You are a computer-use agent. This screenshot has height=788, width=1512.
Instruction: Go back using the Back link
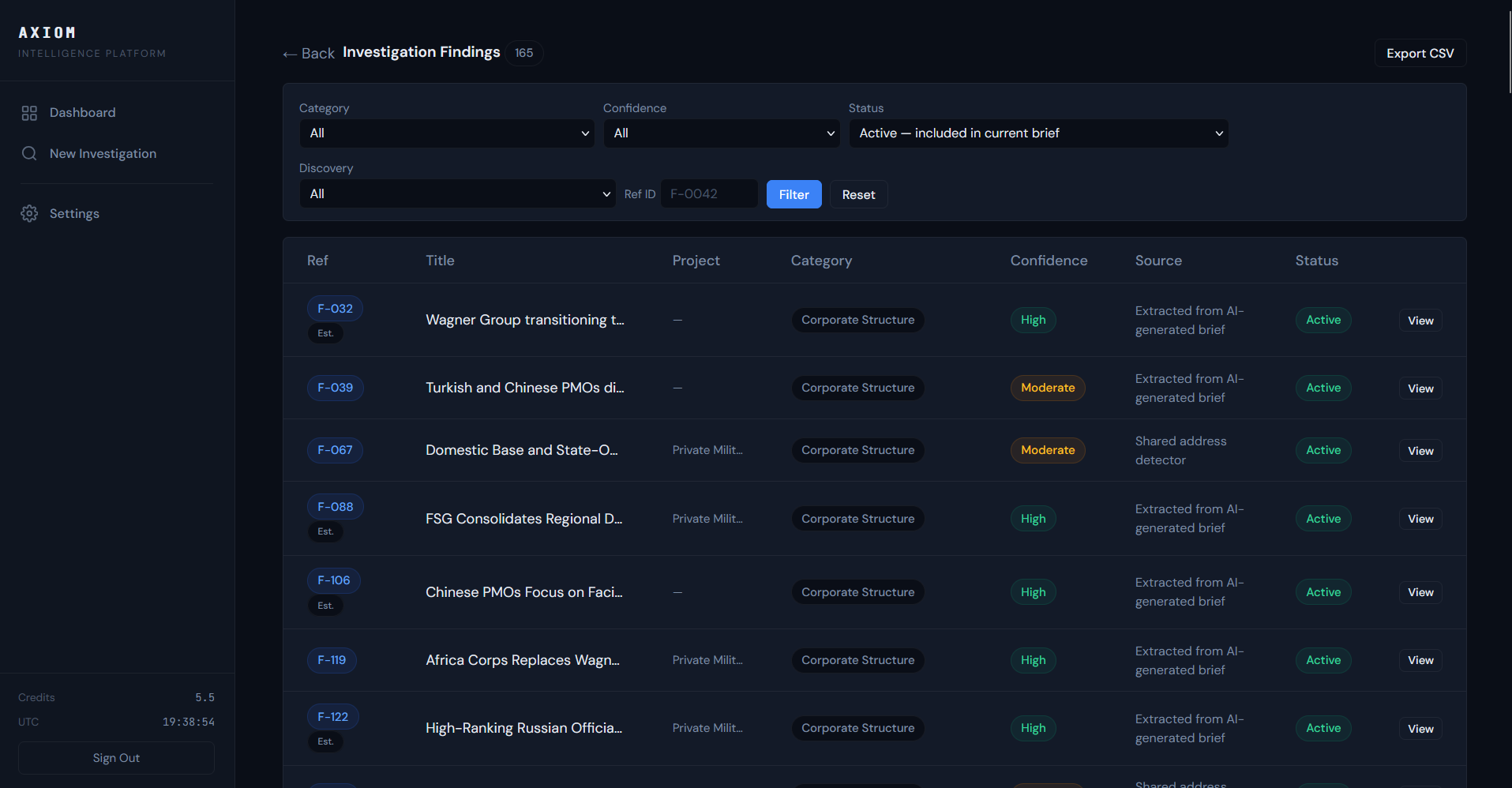(309, 54)
